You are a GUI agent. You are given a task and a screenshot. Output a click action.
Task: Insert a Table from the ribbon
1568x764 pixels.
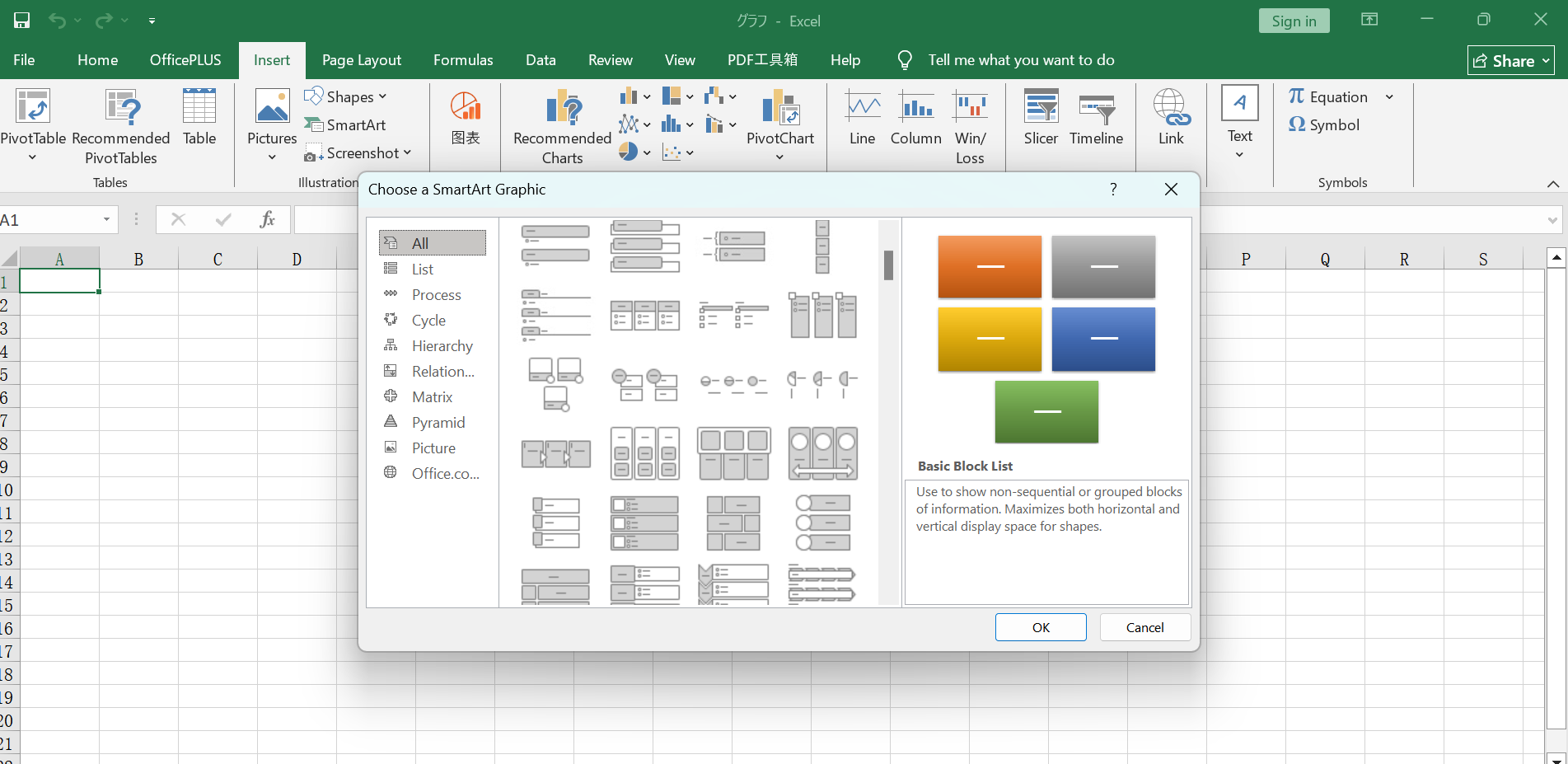click(199, 117)
